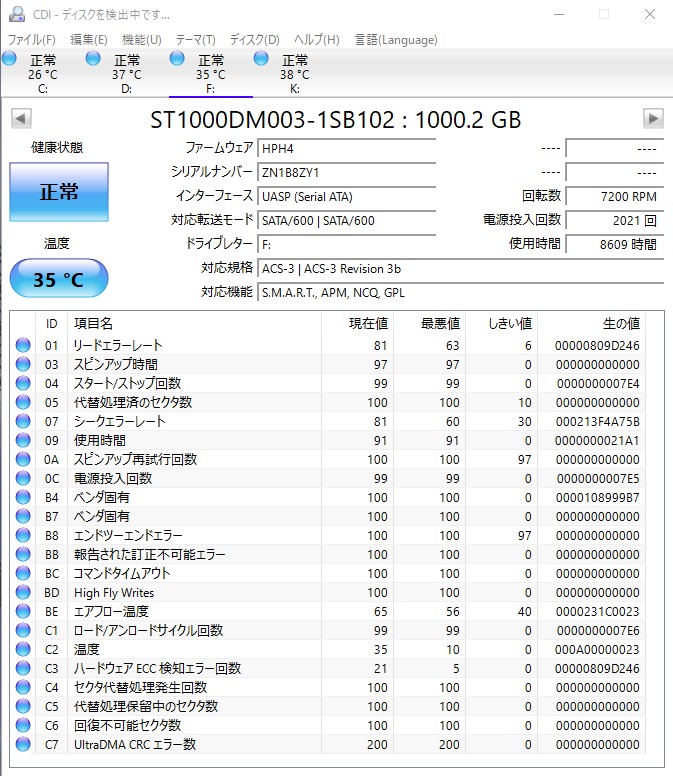Click status circle of attribute 07 シークエラーレート

pyautogui.click(x=23, y=421)
